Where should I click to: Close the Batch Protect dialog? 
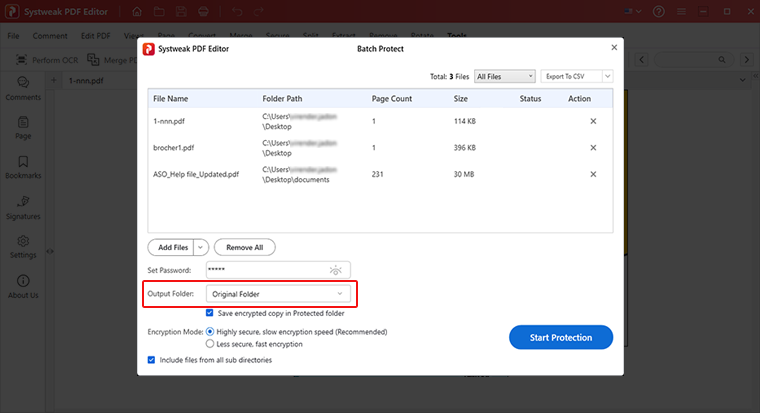pos(614,48)
